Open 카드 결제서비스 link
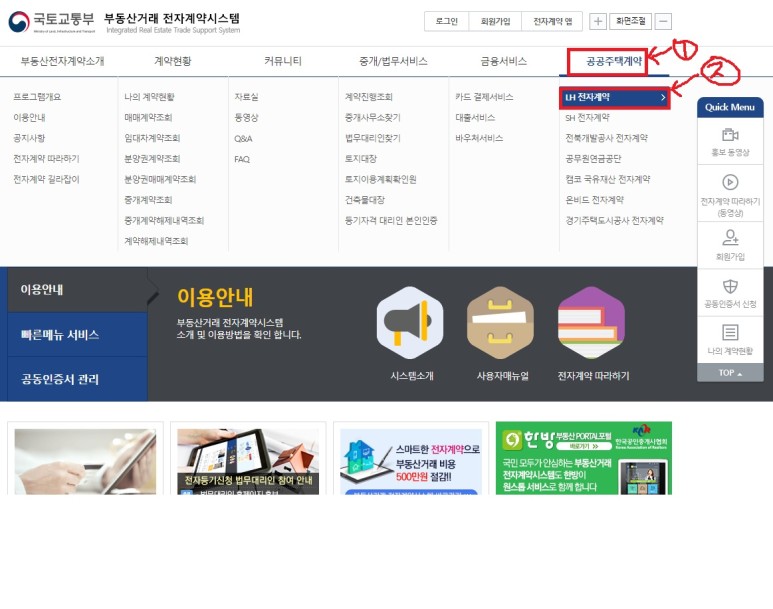The image size is (773, 609). point(484,97)
